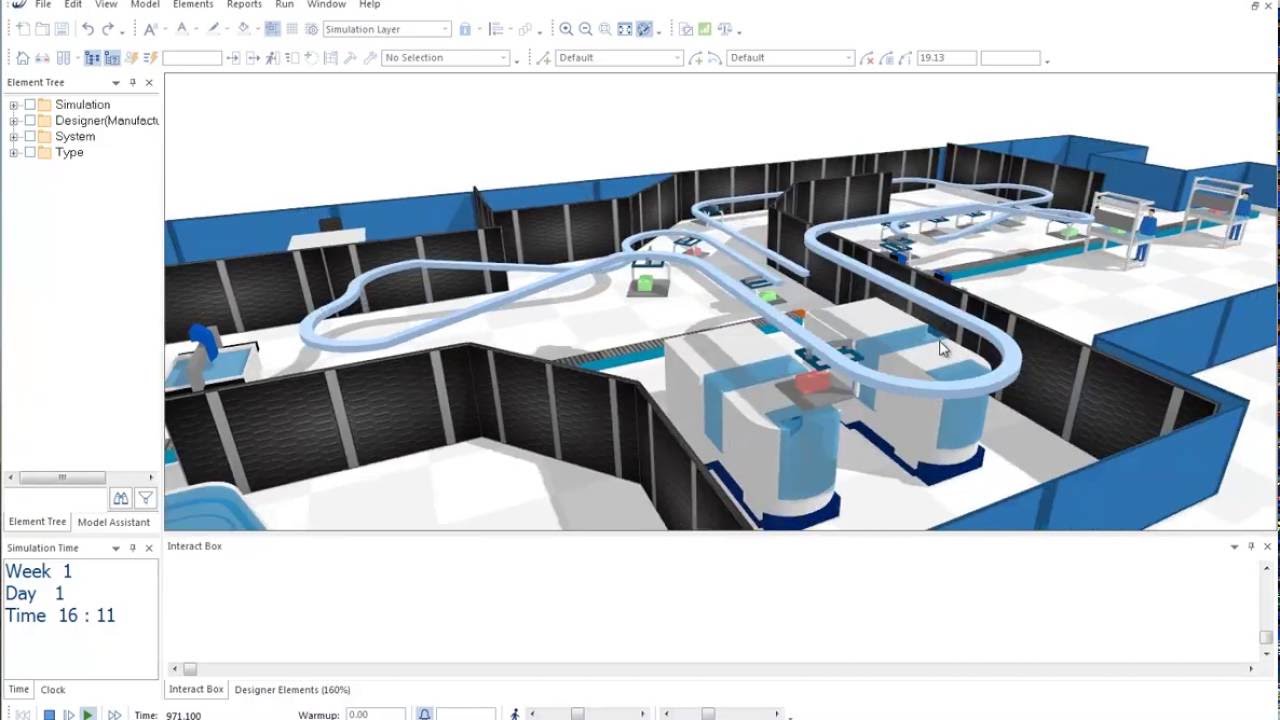1280x720 pixels.
Task: Select the Clock tab in Simulation Time
Action: tap(53, 689)
